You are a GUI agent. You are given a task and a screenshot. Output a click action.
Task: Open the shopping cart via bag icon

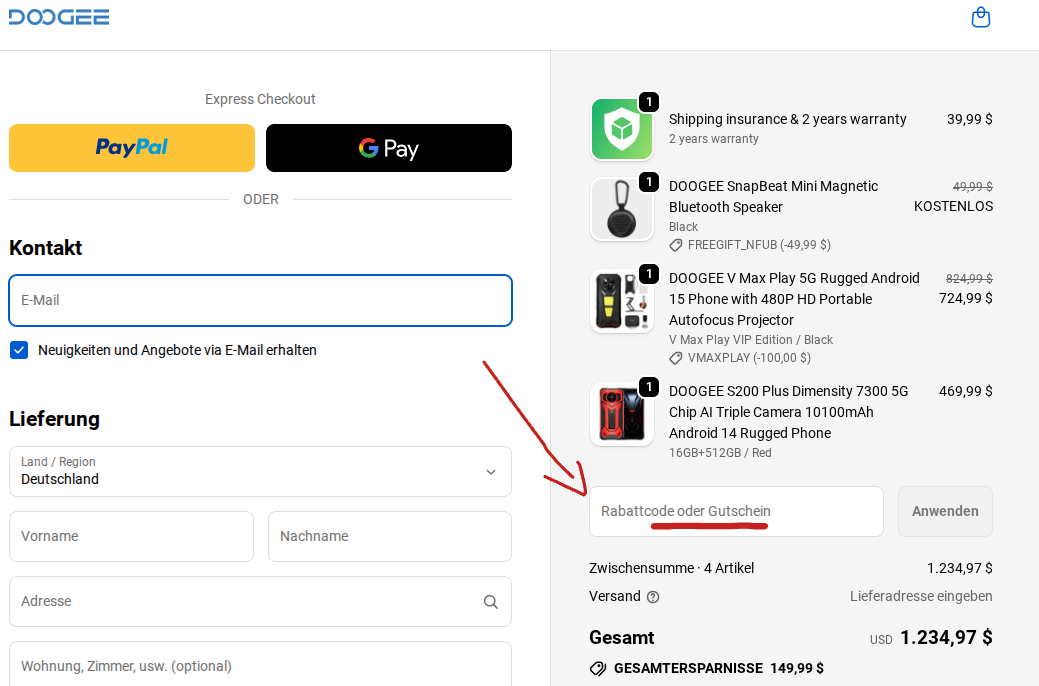tap(981, 17)
